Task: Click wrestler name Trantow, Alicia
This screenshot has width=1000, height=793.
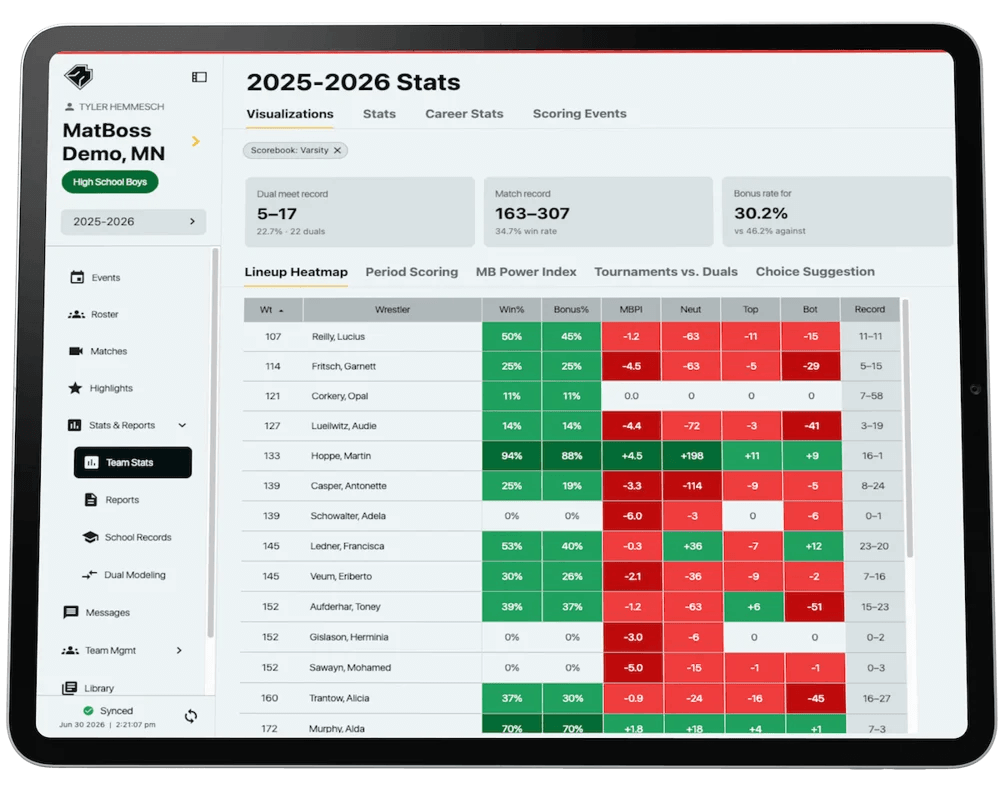Action: pyautogui.click(x=339, y=698)
